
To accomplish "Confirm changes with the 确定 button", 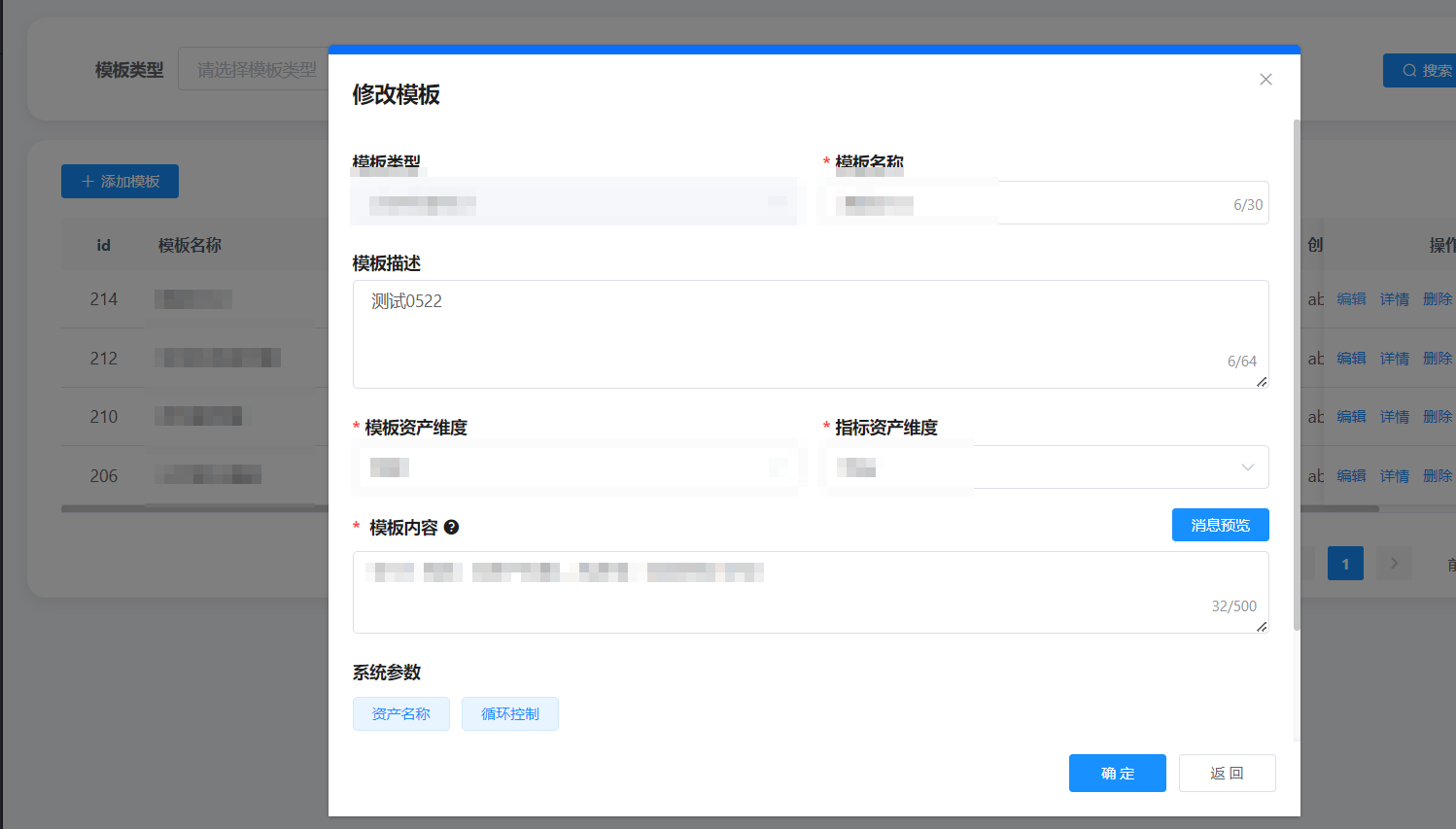I will click(x=1118, y=774).
